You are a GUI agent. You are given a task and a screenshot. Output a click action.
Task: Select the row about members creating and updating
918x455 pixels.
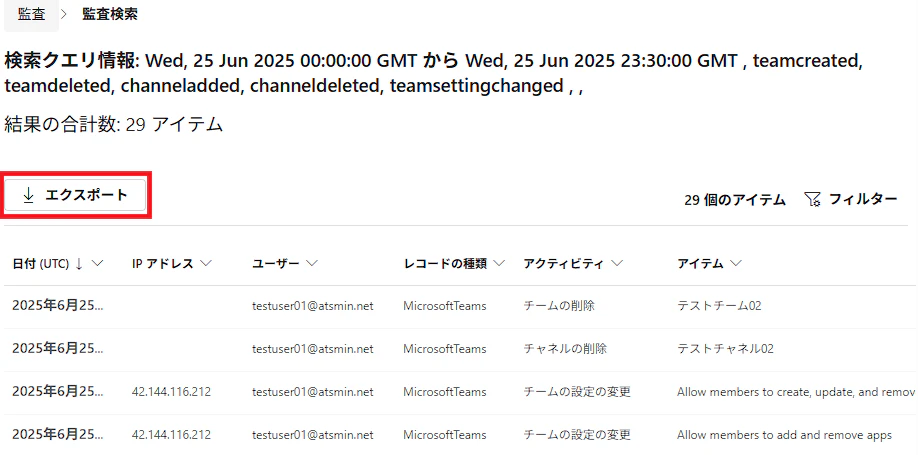tap(461, 392)
